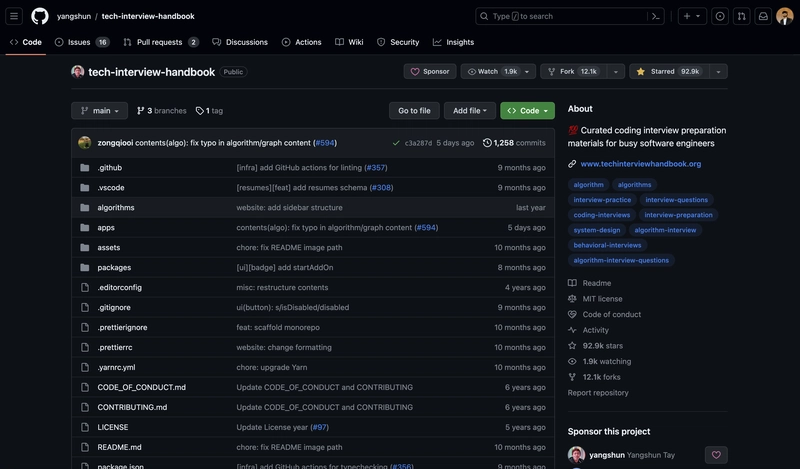800x469 pixels.
Task: Open the command palette icon in search bar
Action: point(656,16)
